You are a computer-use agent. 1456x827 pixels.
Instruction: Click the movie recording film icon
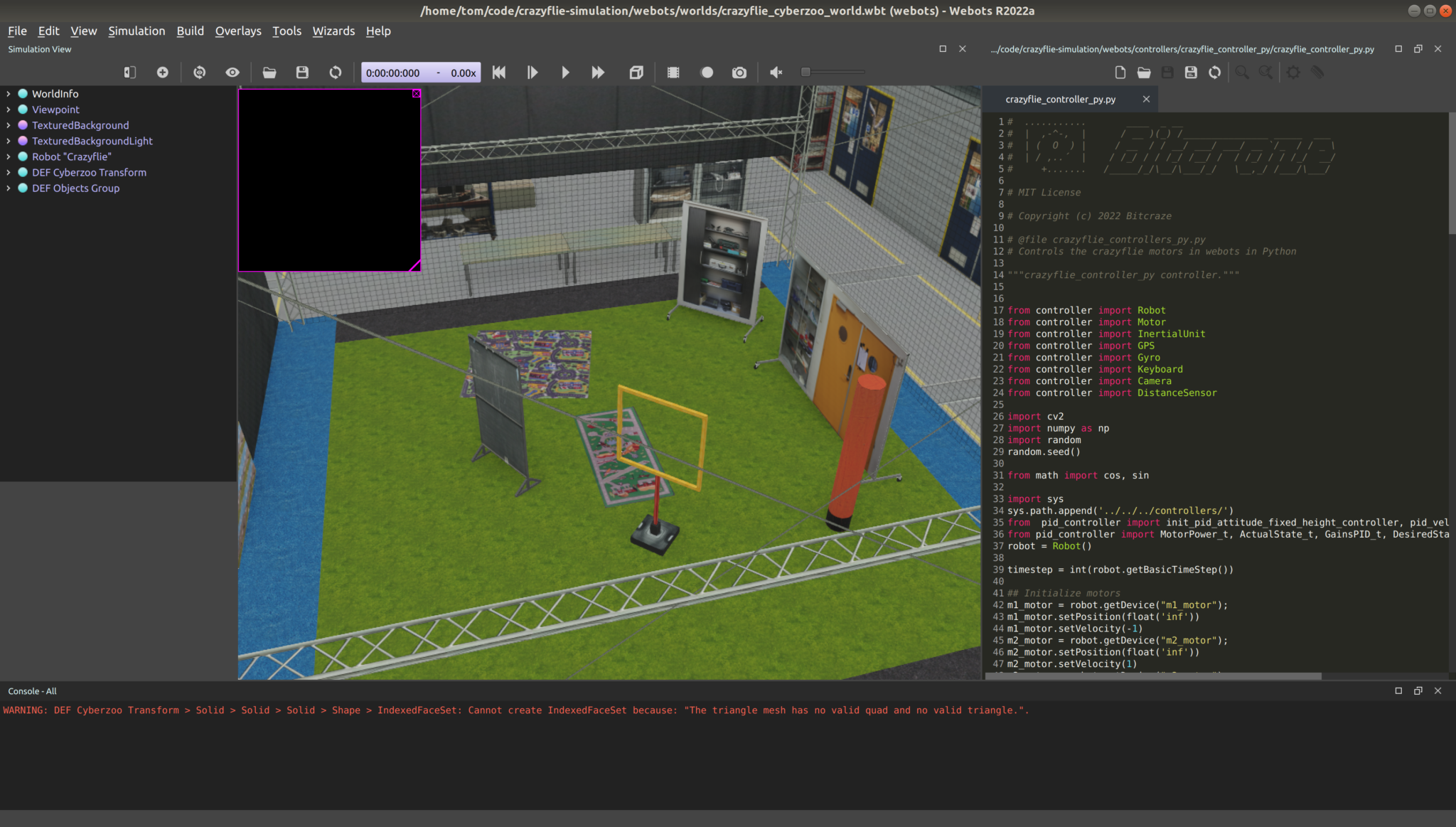click(673, 73)
